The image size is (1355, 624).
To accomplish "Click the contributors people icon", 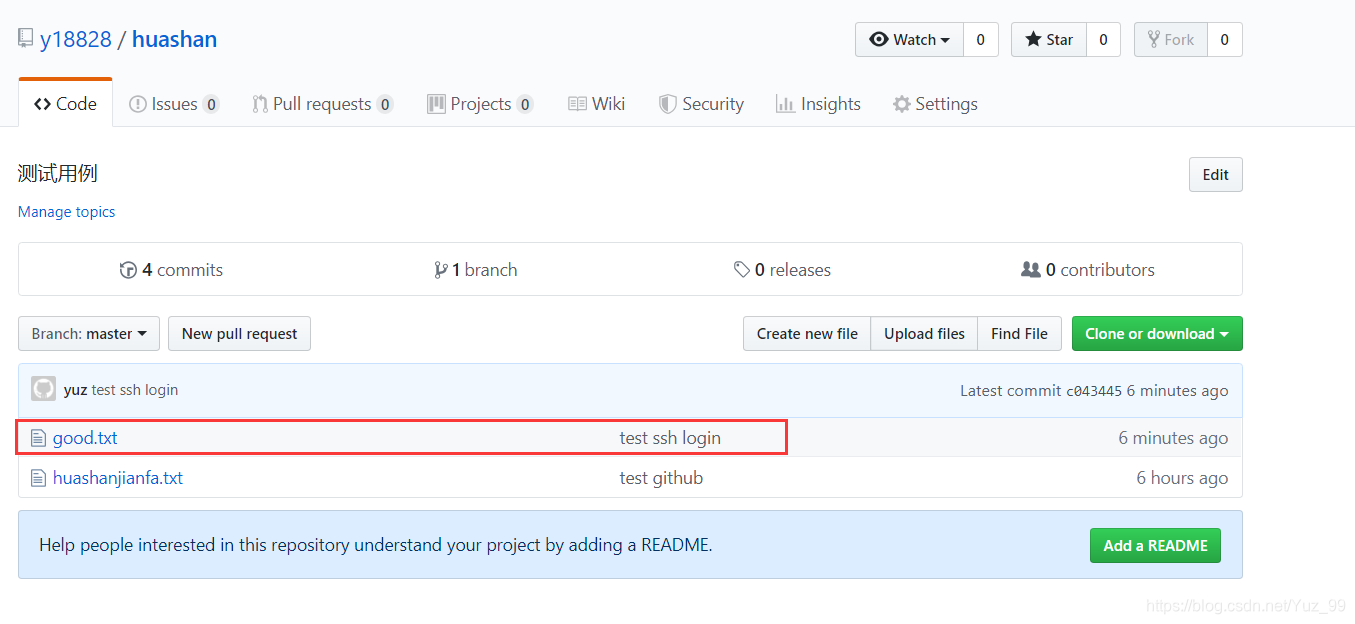I will pos(1031,270).
